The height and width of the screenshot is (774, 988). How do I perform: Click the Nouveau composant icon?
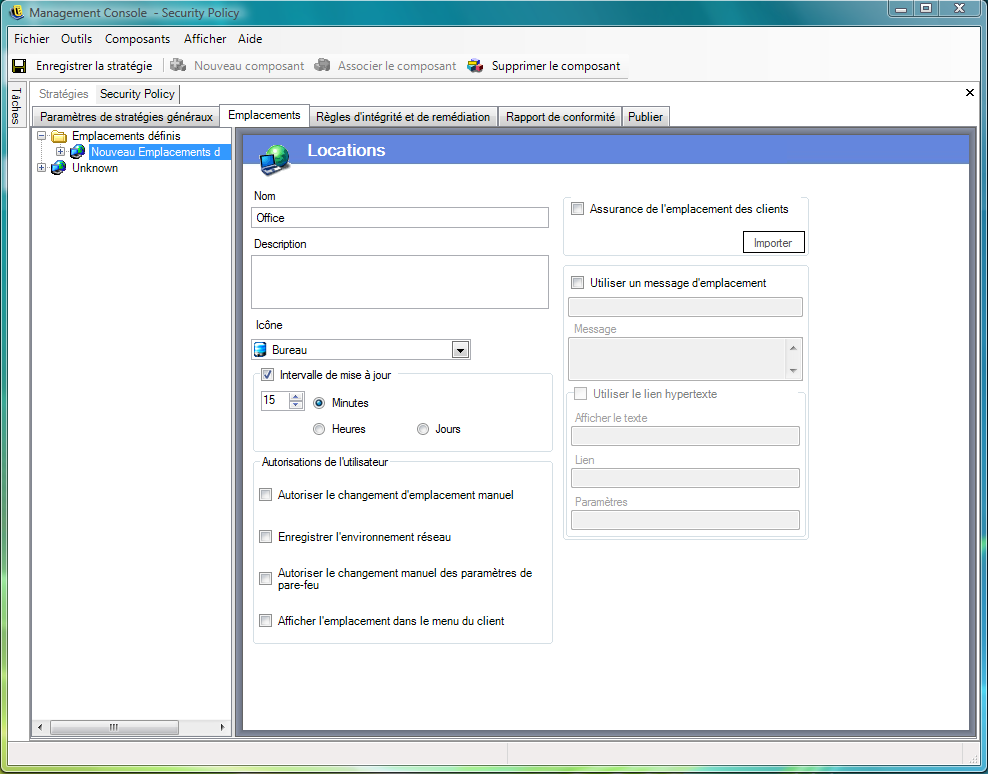click(178, 65)
